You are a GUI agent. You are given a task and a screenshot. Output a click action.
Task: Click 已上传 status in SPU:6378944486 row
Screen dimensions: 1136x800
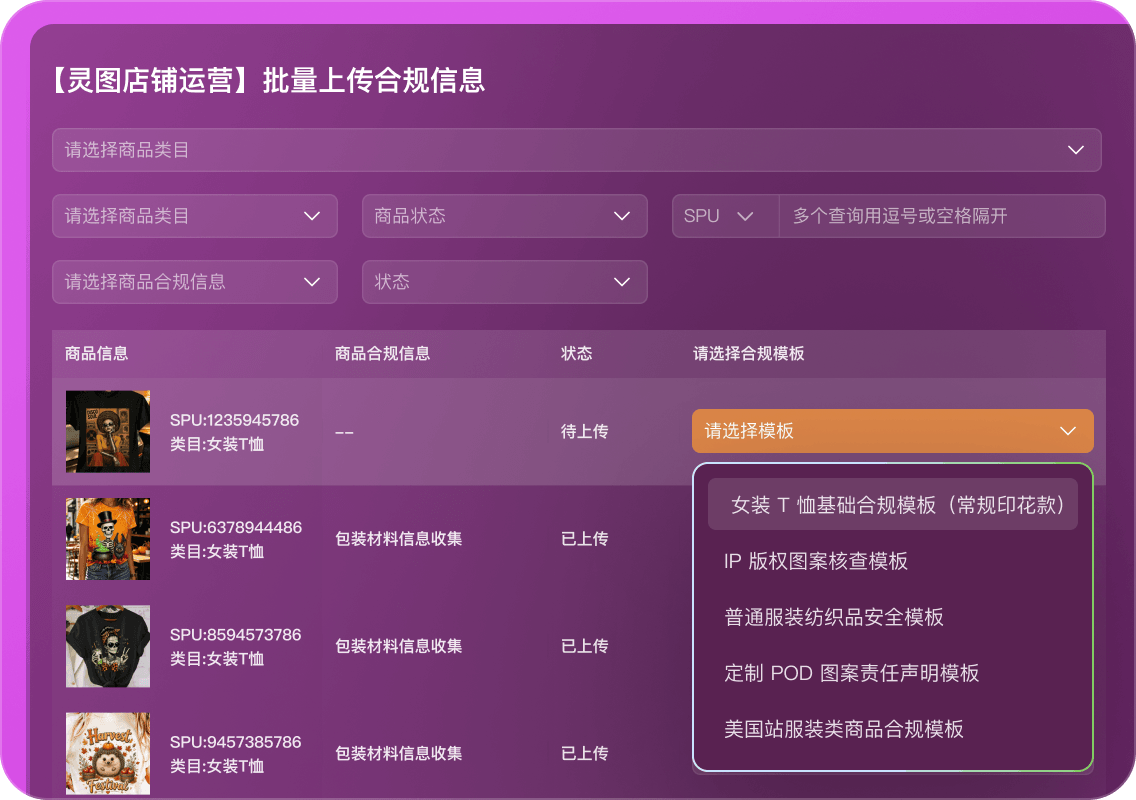click(585, 539)
